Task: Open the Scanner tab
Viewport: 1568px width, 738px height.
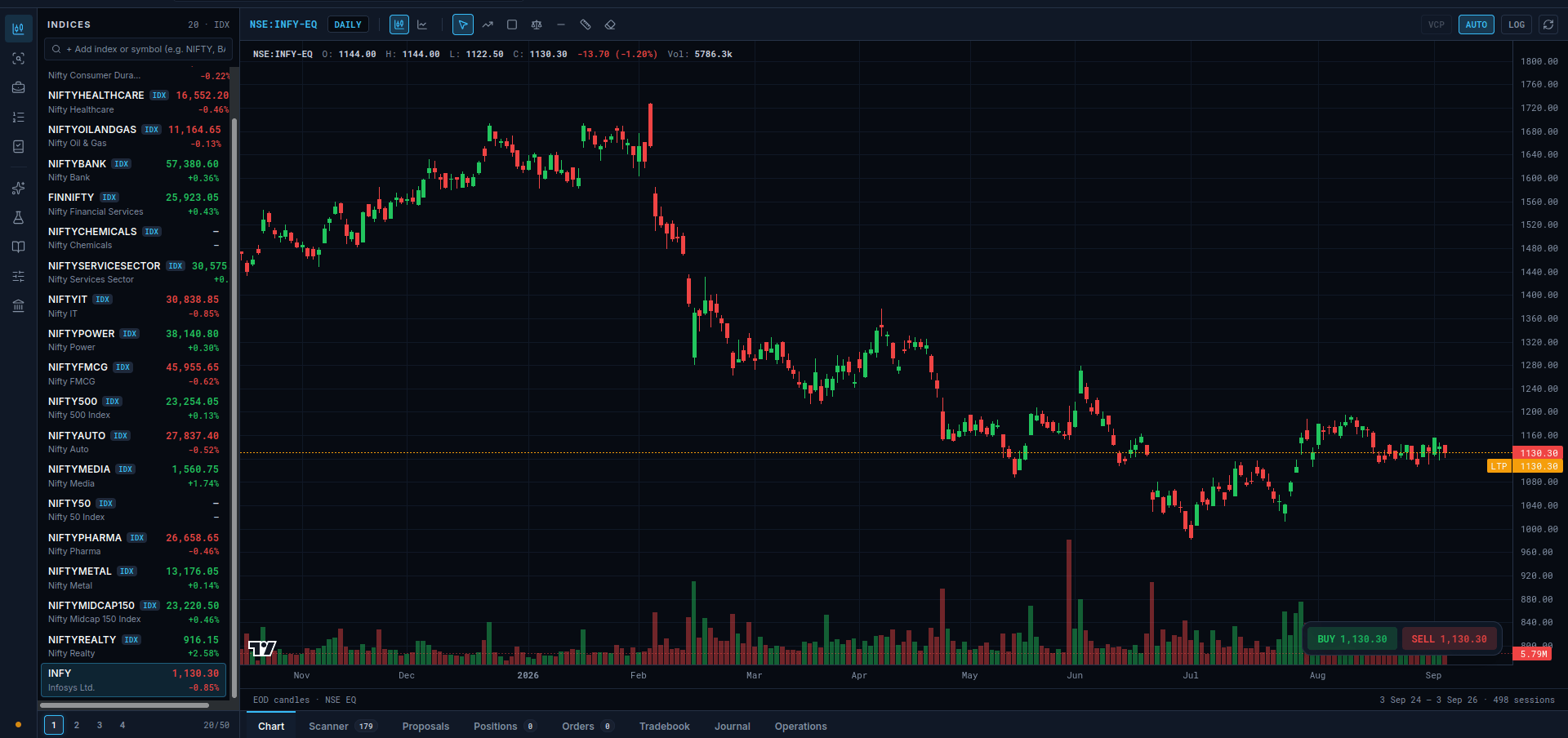Action: 341,726
